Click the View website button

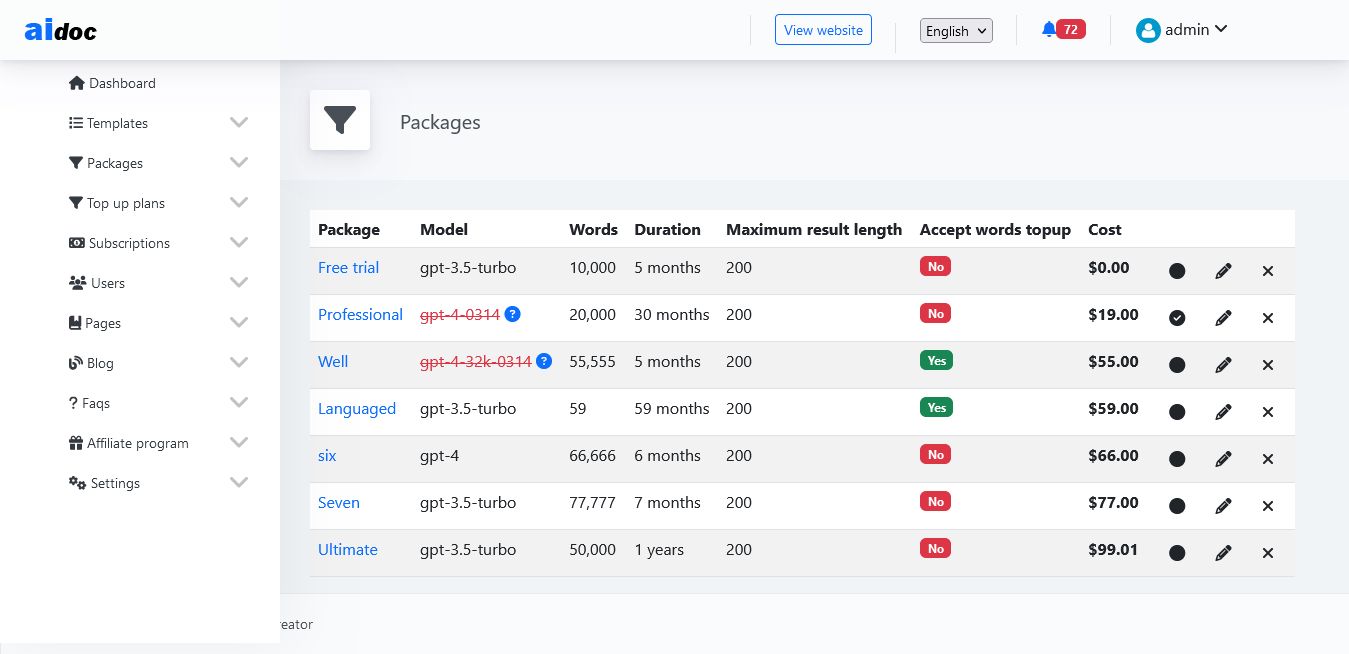click(x=823, y=30)
